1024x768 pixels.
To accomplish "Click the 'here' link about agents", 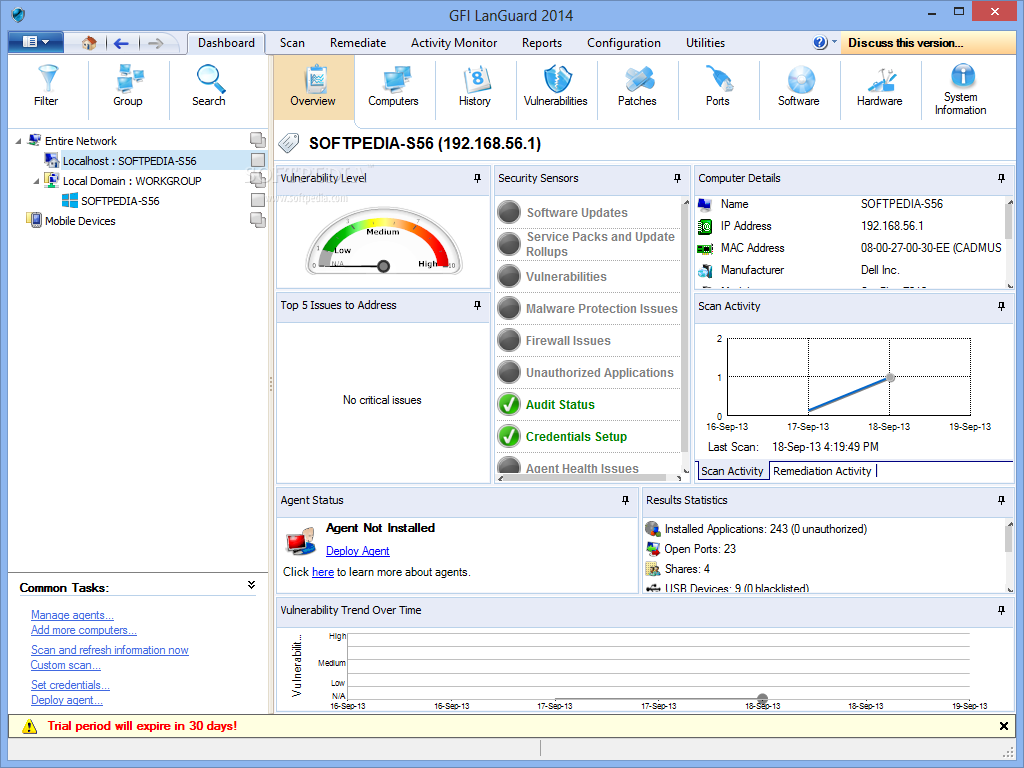I will (323, 572).
